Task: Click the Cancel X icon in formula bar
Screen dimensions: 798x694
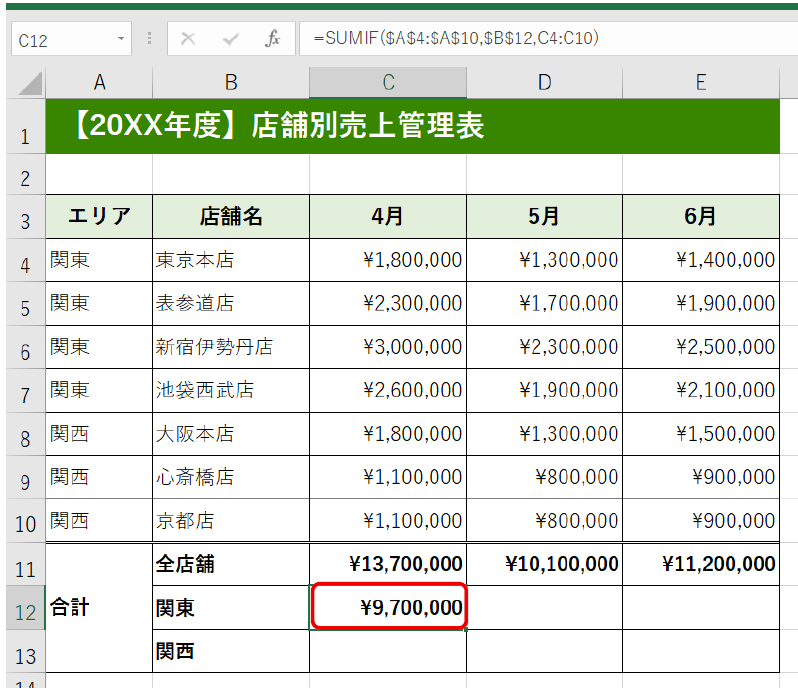Action: click(x=188, y=39)
